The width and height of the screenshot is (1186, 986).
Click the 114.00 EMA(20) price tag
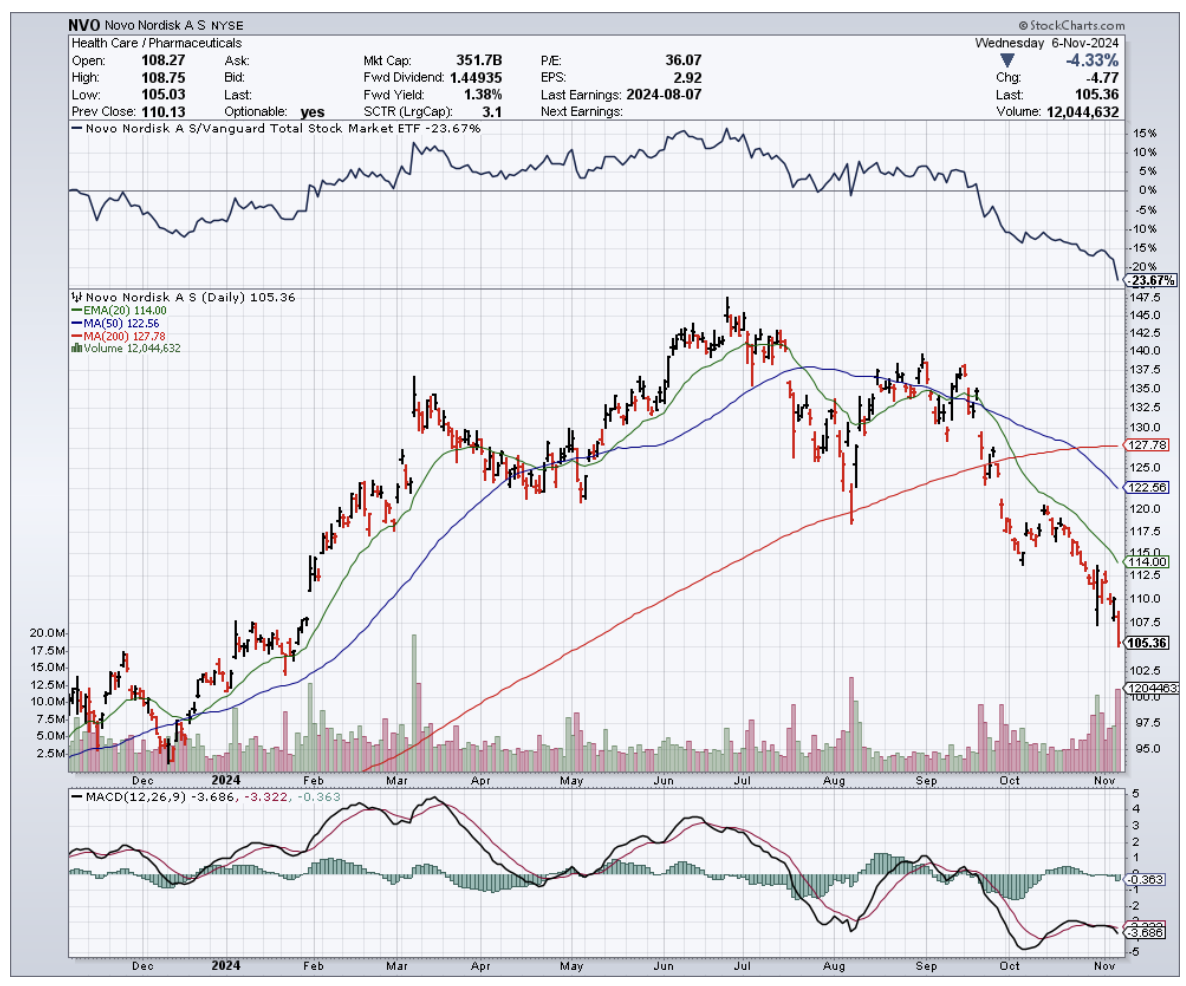tap(1145, 563)
